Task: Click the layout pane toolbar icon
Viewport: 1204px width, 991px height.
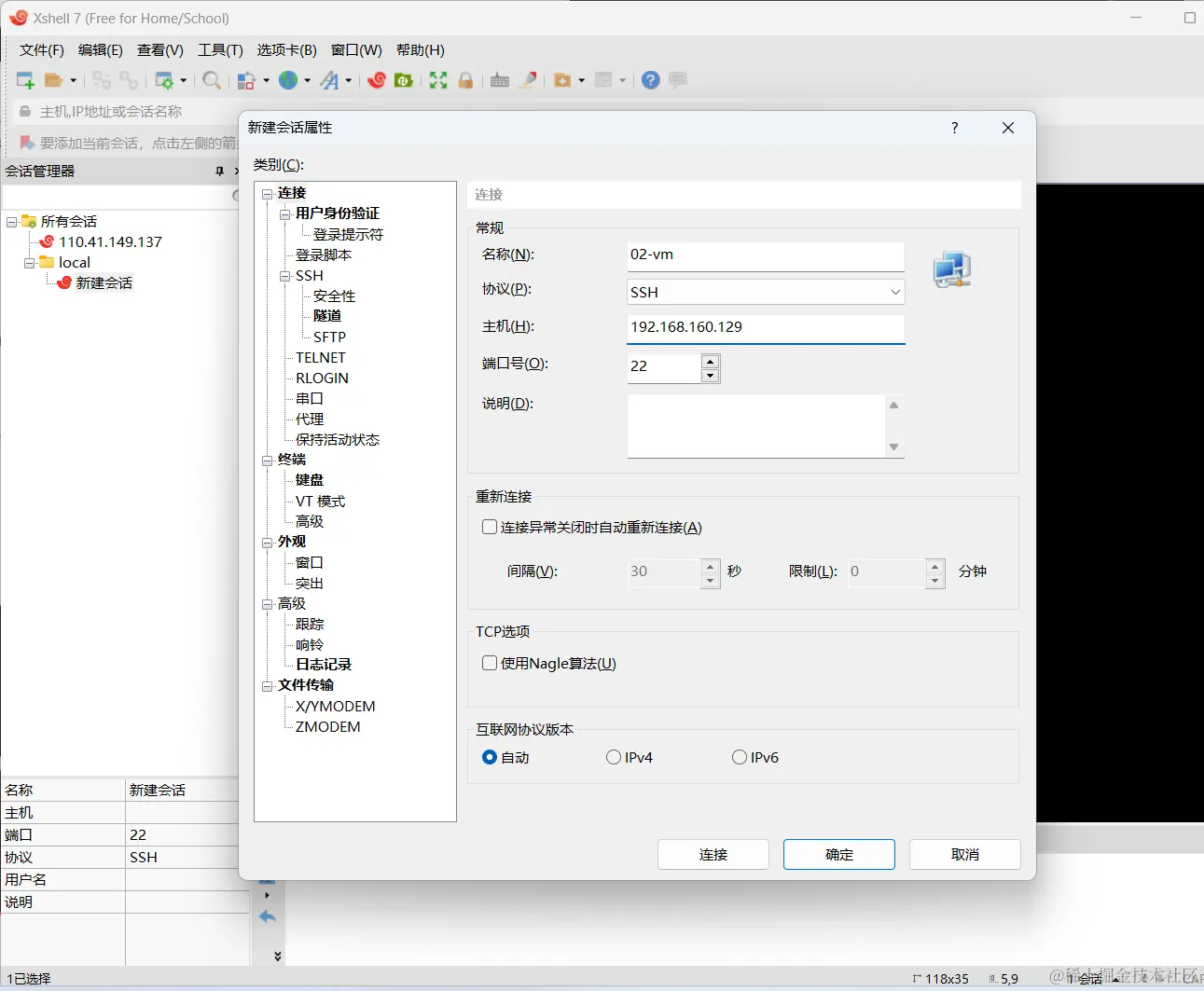Action: coord(604,81)
